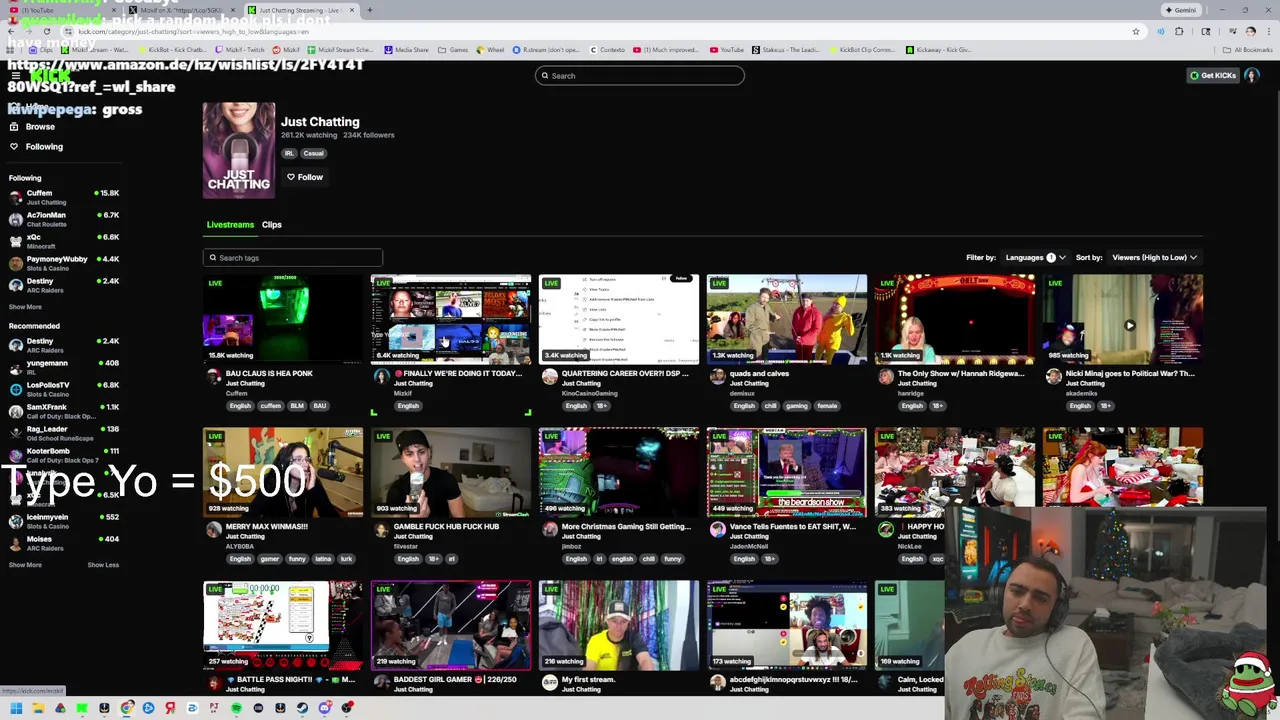Open Nicki Minaj goes to Political War thumbnail
The width and height of the screenshot is (1280, 720).
(1123, 319)
